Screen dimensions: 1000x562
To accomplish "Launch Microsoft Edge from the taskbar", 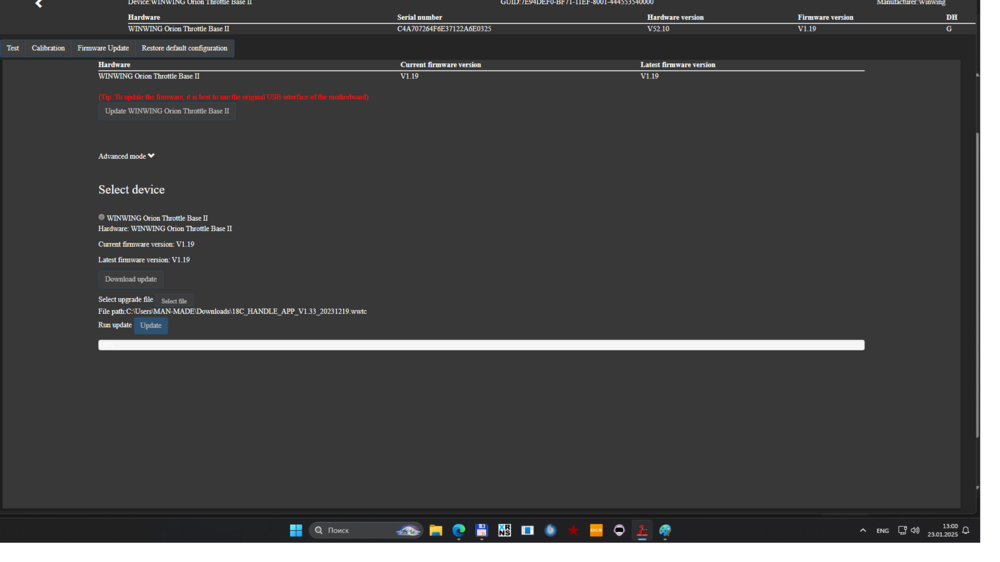I will [x=459, y=531].
